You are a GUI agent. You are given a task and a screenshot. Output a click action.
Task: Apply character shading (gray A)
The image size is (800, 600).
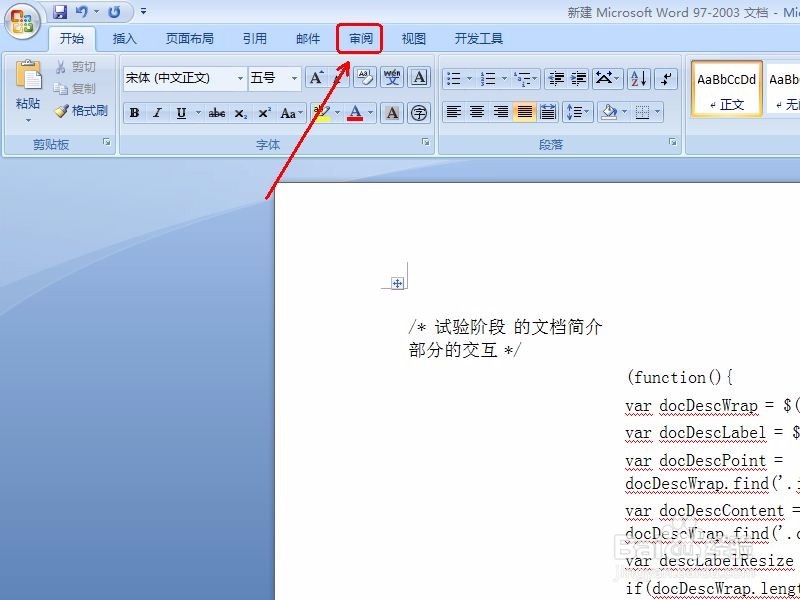(x=392, y=113)
